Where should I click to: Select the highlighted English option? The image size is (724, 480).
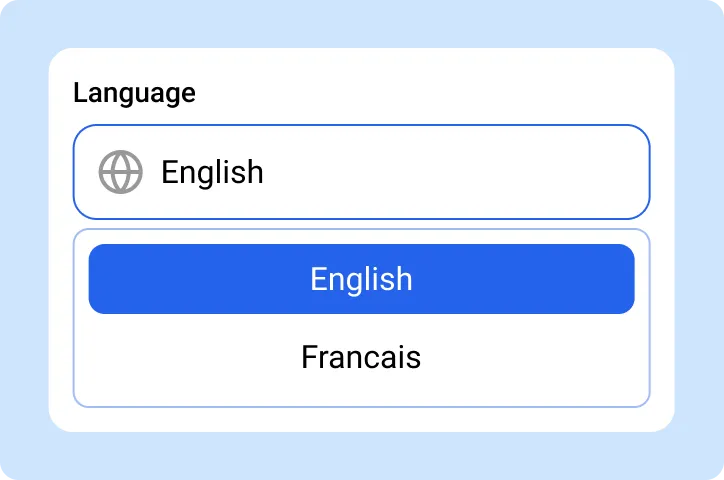tap(361, 279)
